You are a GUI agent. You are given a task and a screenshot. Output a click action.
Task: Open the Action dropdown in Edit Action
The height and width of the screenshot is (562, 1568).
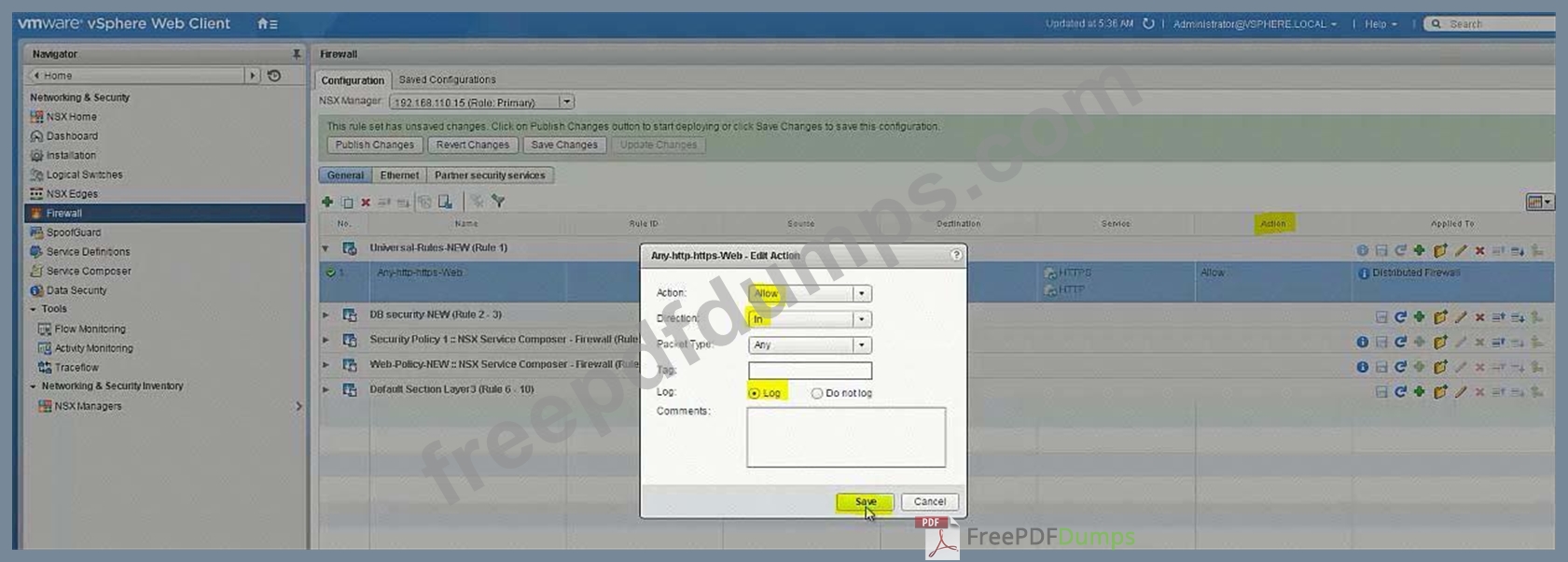point(862,293)
